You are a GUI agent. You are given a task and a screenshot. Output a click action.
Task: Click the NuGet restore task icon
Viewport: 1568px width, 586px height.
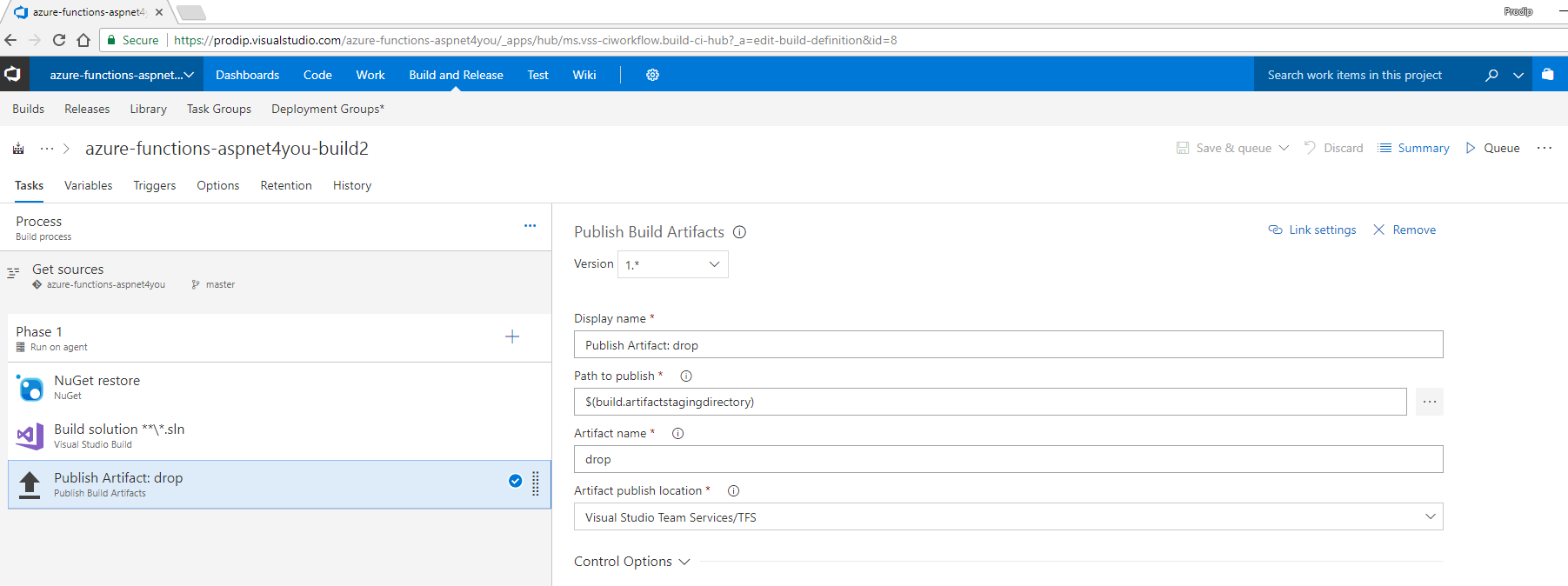point(30,388)
